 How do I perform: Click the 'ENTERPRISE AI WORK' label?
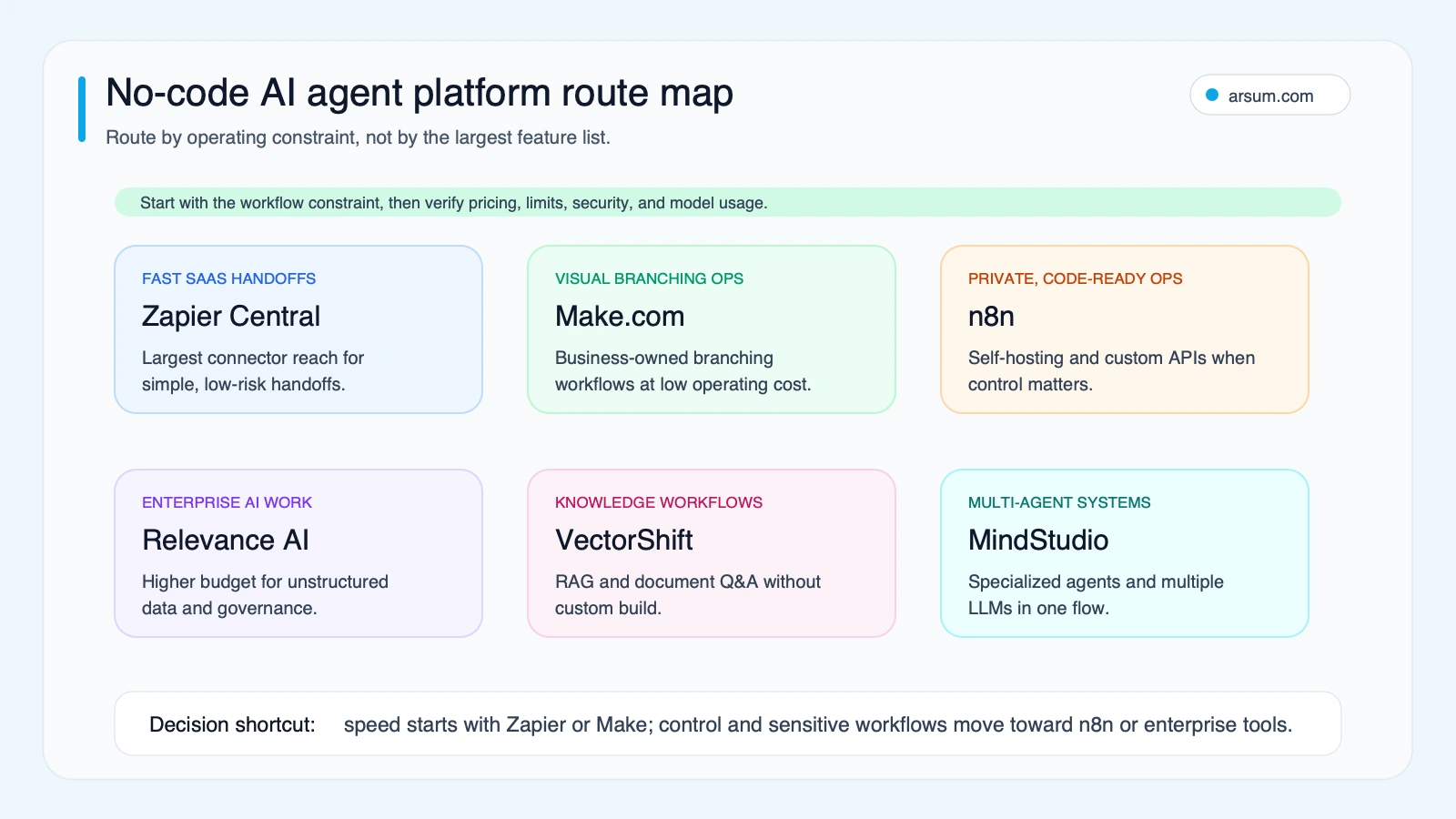(x=227, y=502)
